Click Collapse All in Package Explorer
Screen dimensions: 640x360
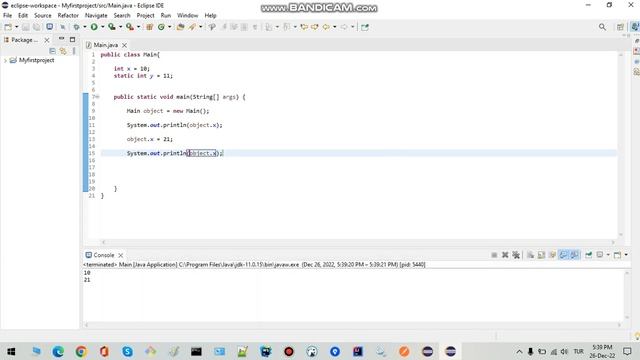(x=52, y=51)
